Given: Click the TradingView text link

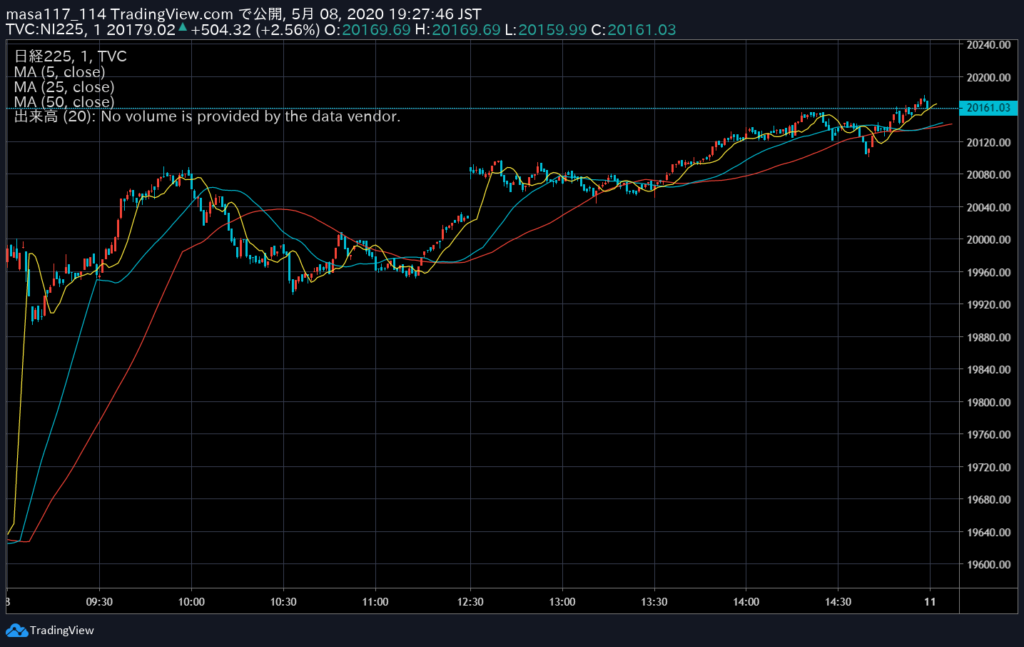Looking at the screenshot, I should click(61, 630).
